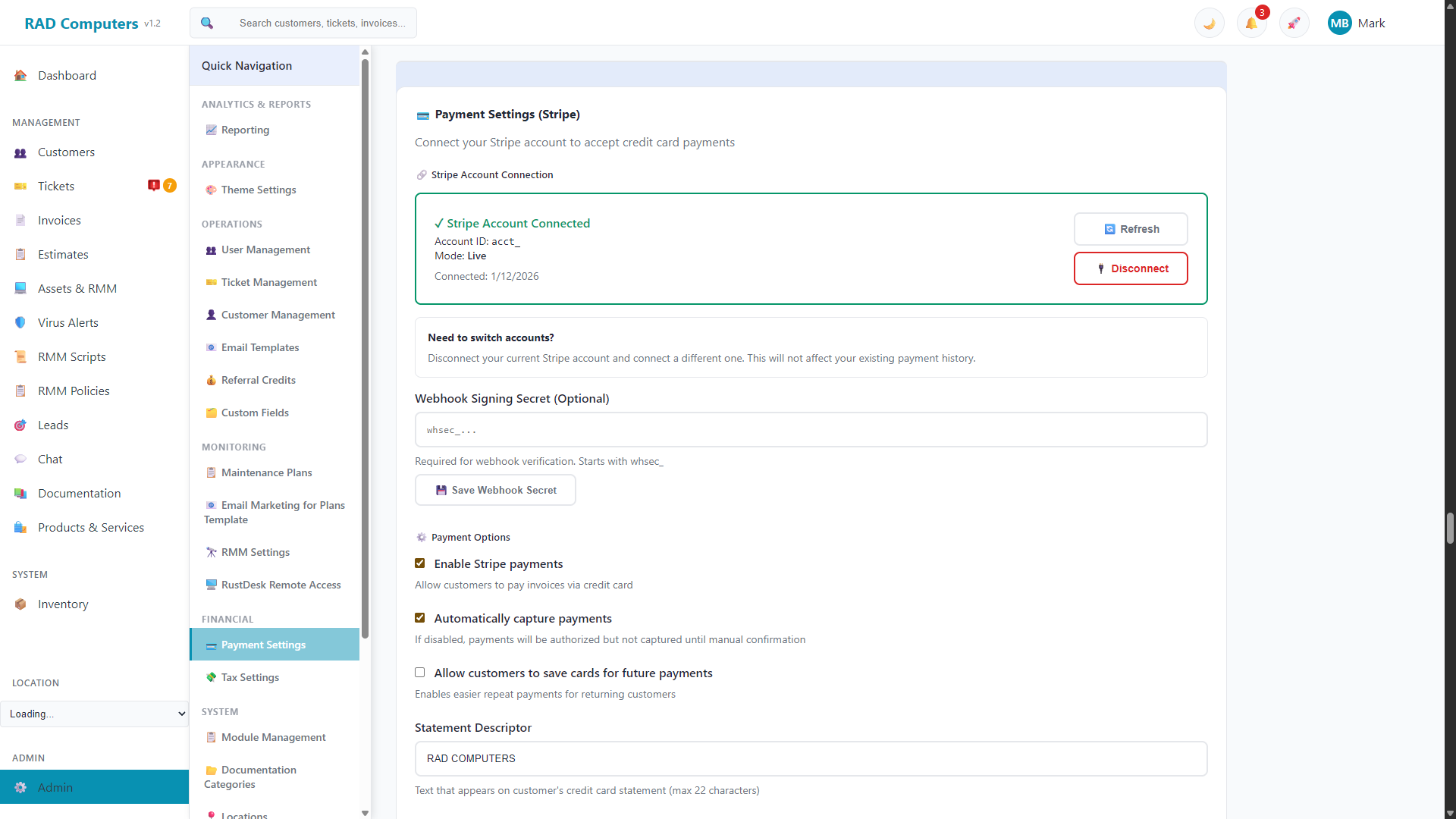
Task: Select RMM Scripts in the sidebar
Action: click(71, 356)
